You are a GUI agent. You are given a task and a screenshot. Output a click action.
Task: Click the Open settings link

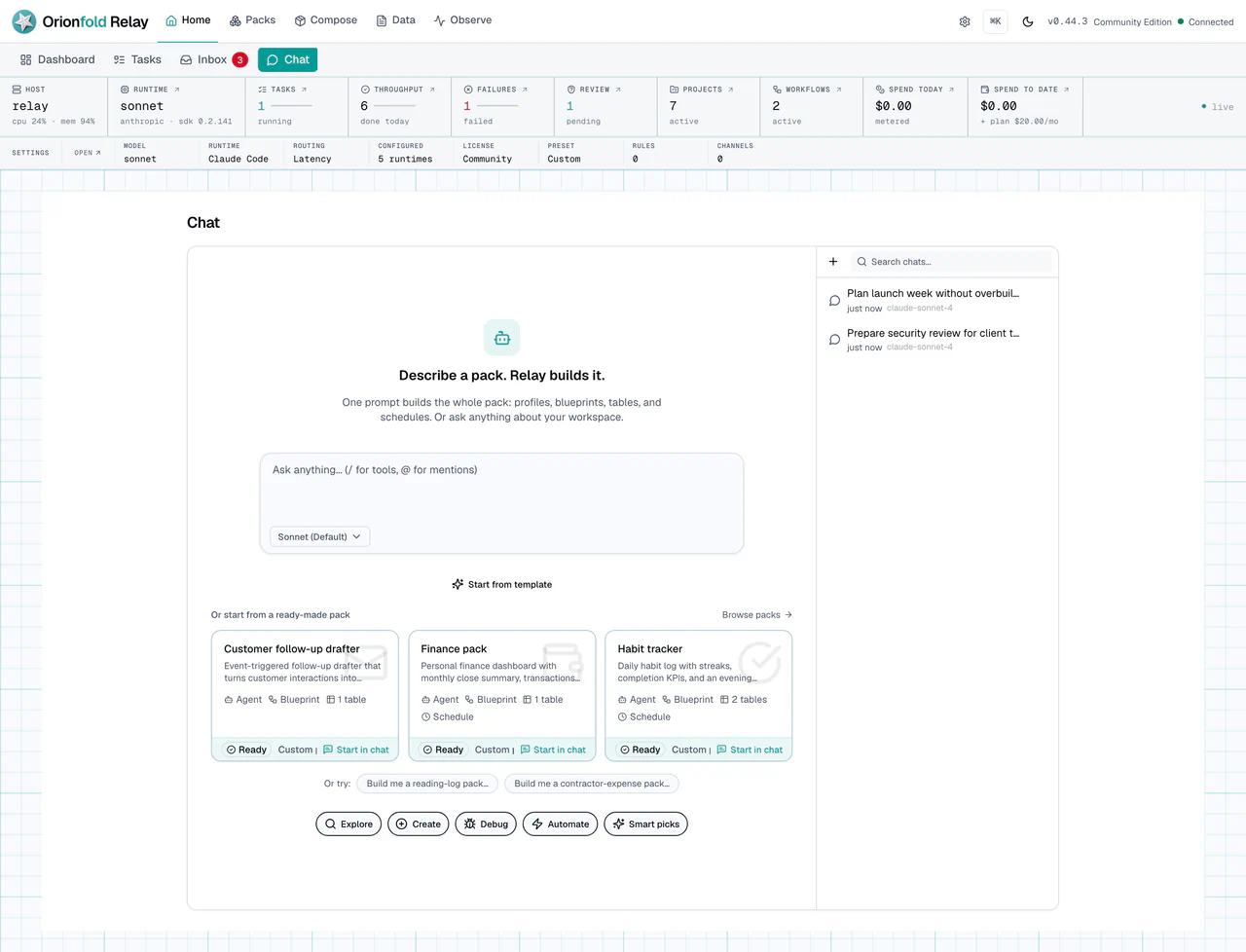(x=88, y=153)
